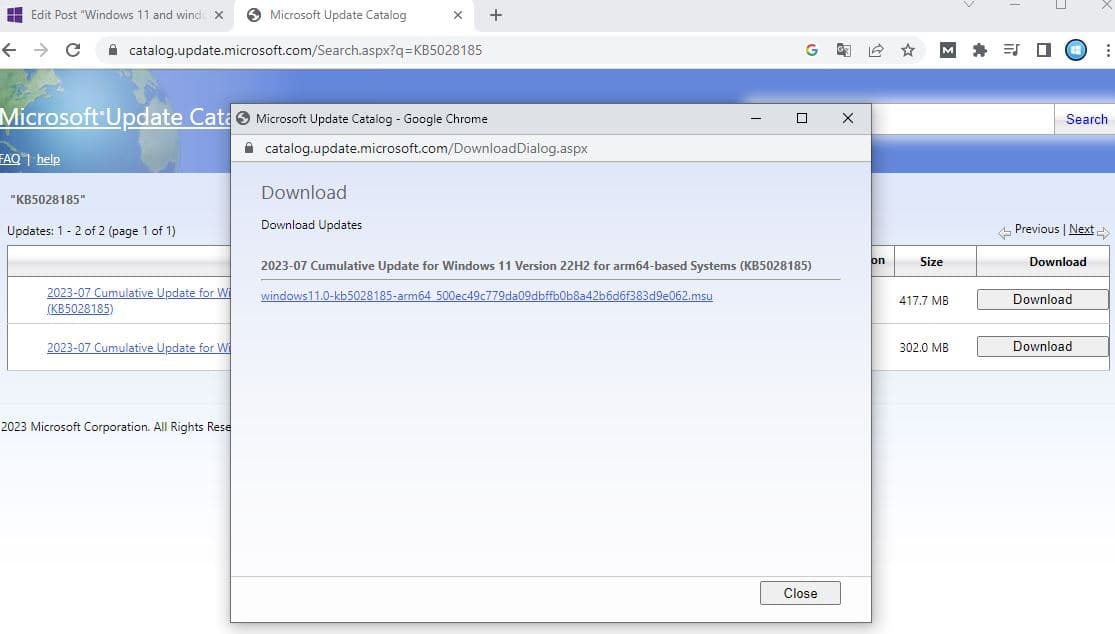Go to the Previous results page
1115x634 pixels.
point(1037,229)
